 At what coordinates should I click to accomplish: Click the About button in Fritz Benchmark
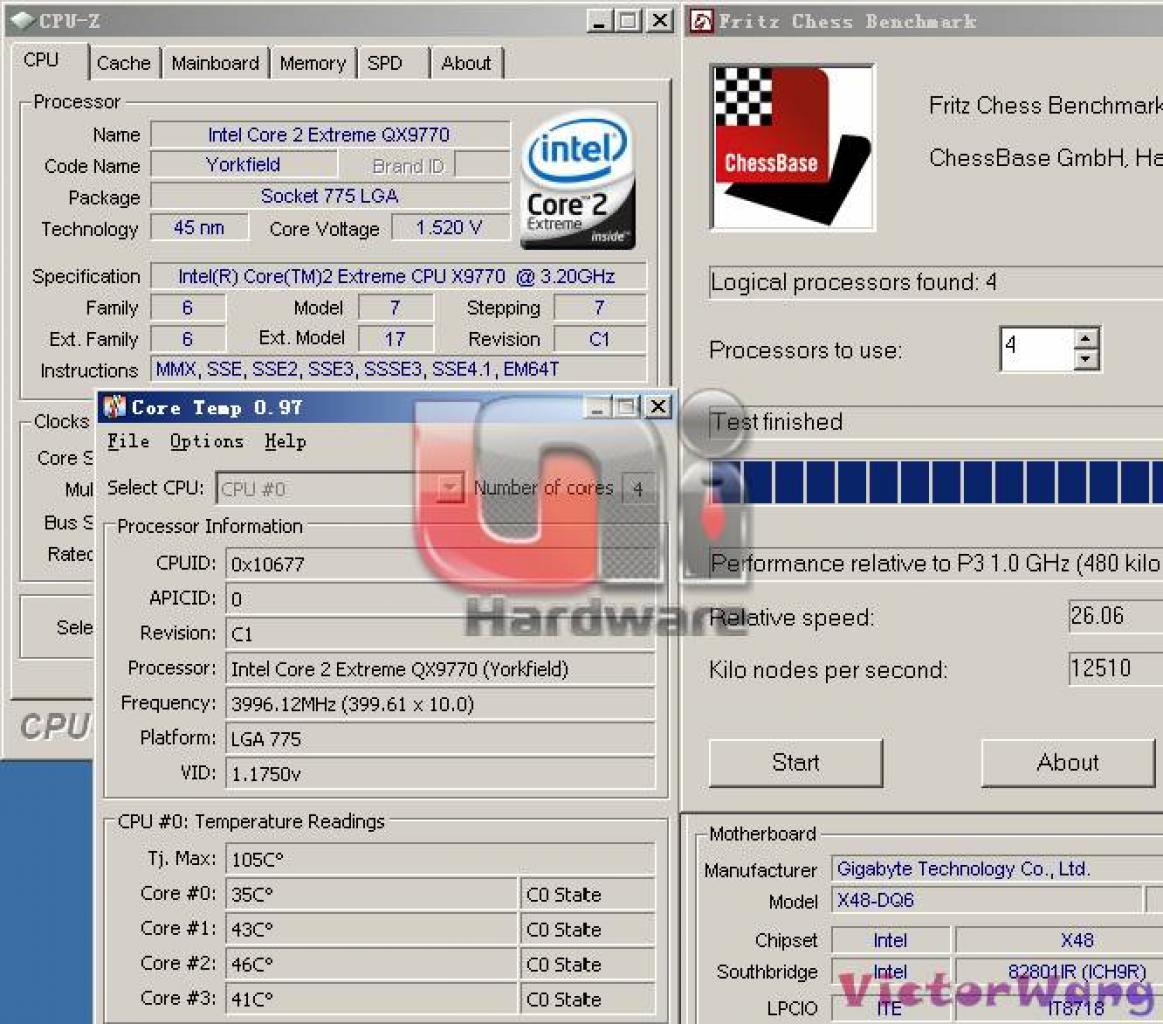tap(1068, 762)
